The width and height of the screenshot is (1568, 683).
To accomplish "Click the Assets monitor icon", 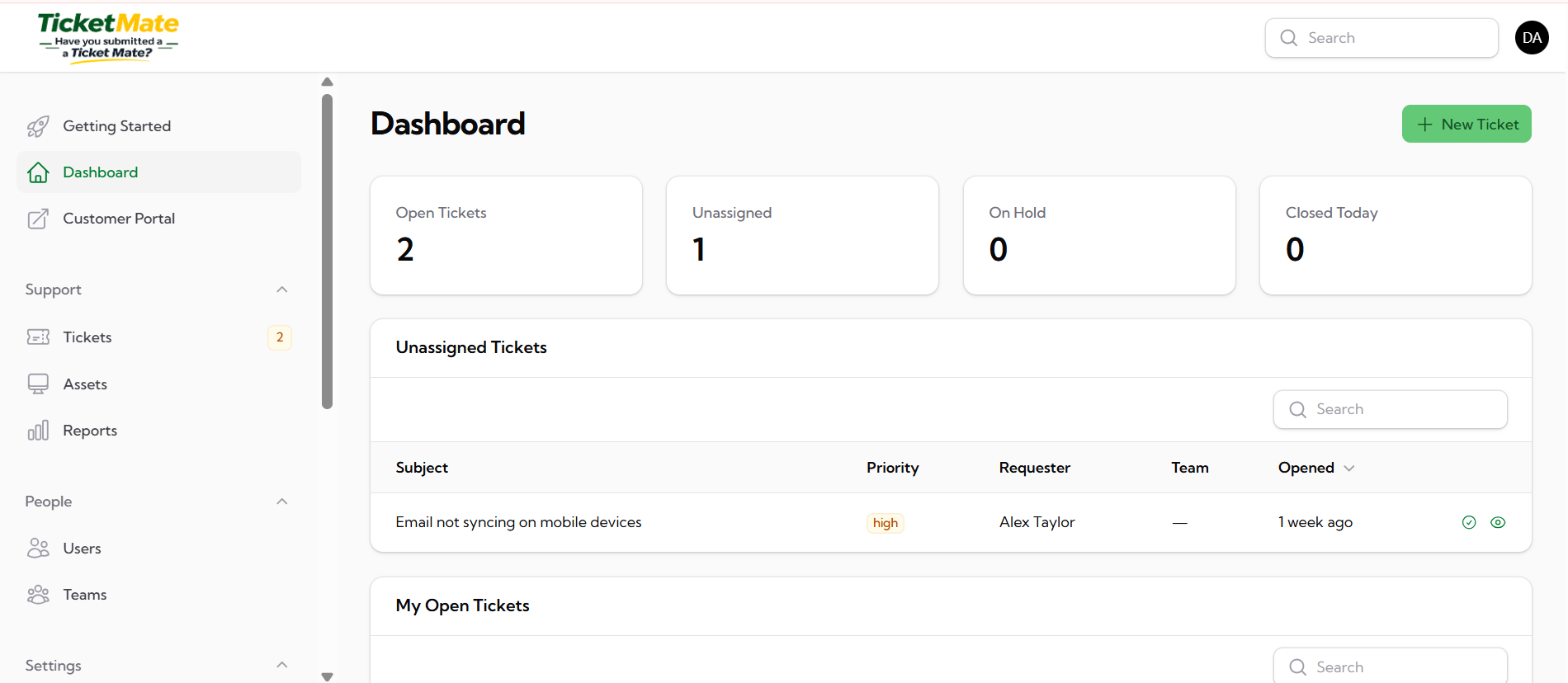I will tap(38, 384).
